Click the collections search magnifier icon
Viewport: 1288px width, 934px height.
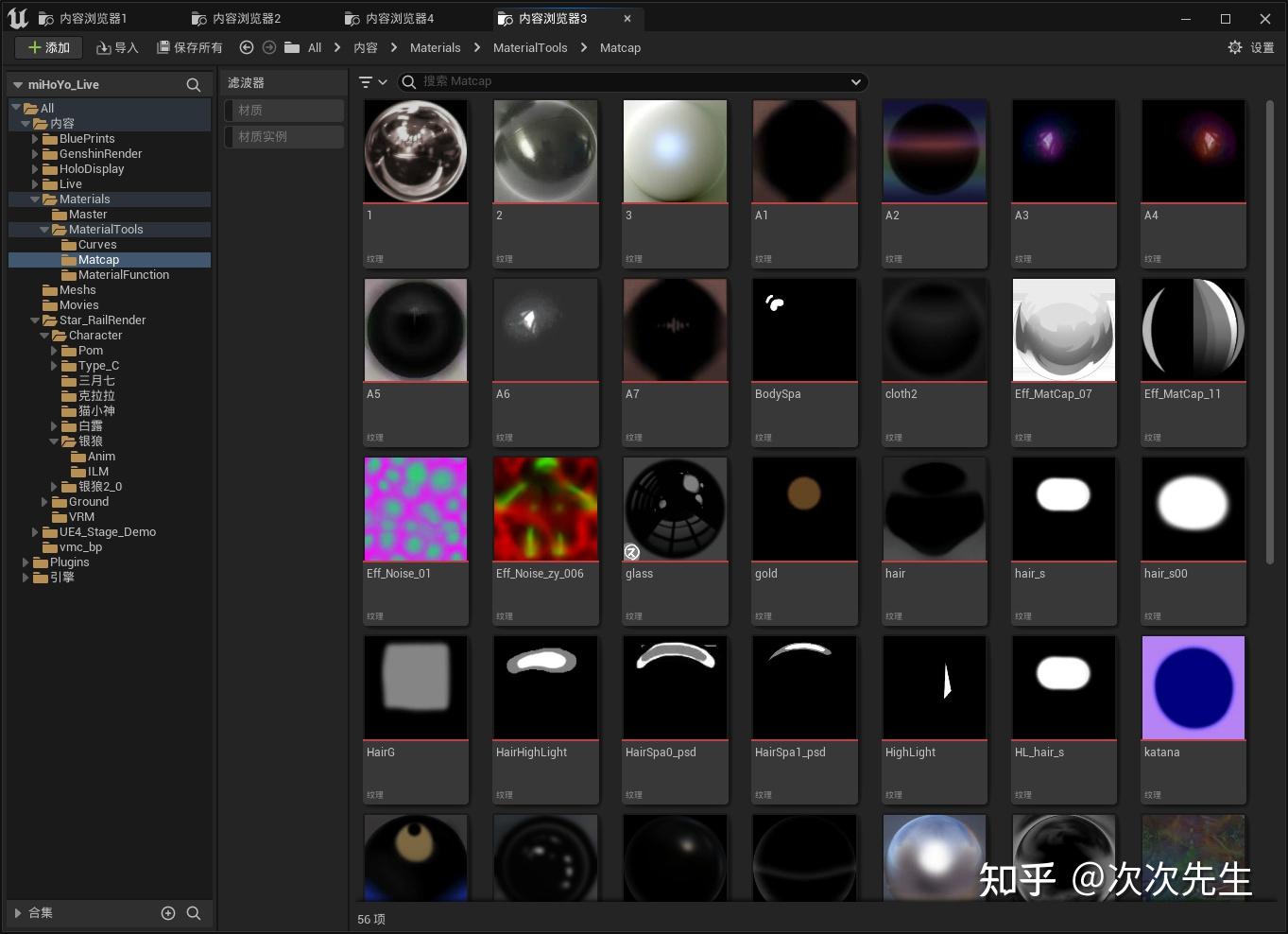194,912
